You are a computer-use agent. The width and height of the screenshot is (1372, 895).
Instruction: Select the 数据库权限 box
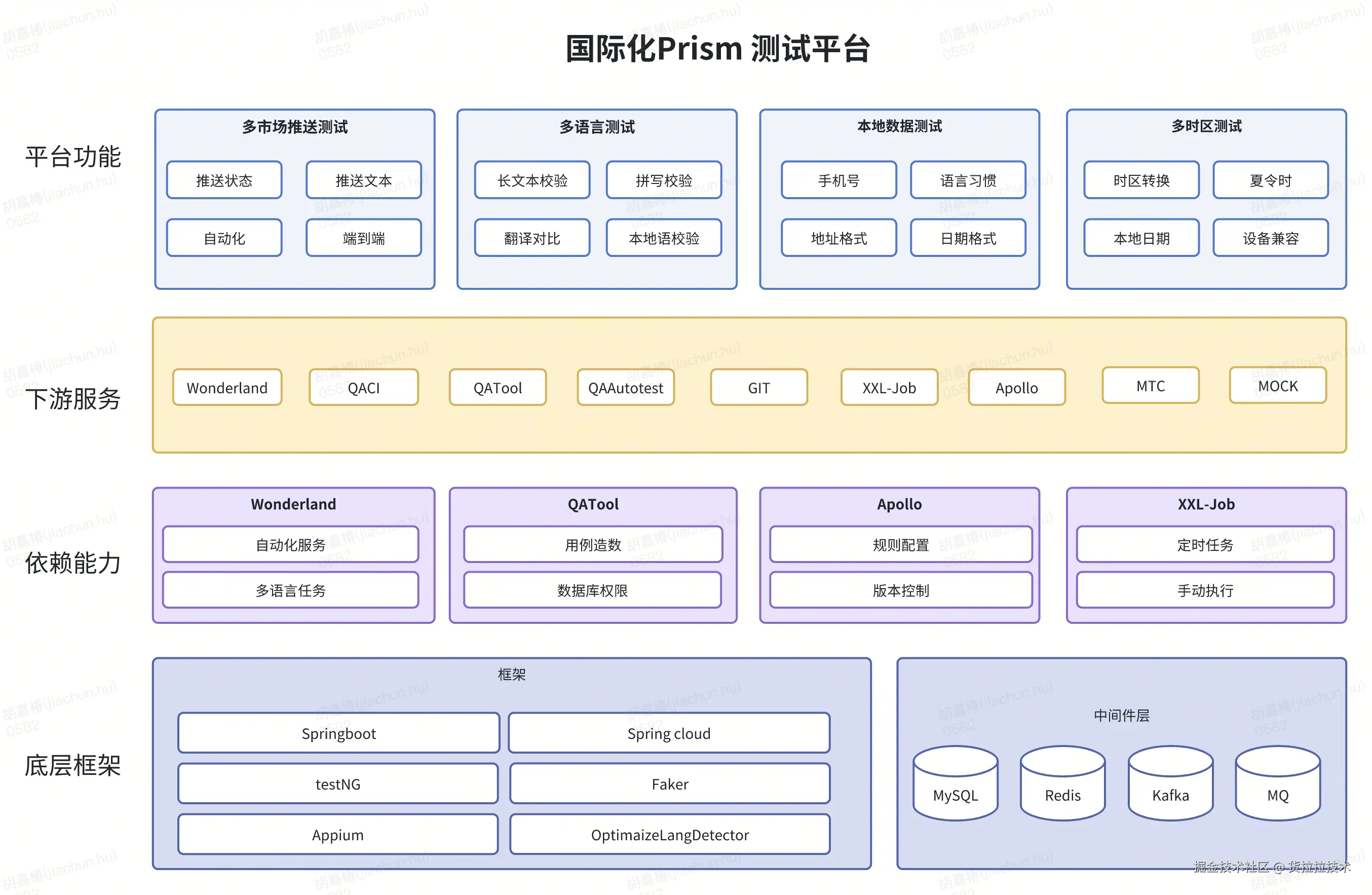pos(592,590)
